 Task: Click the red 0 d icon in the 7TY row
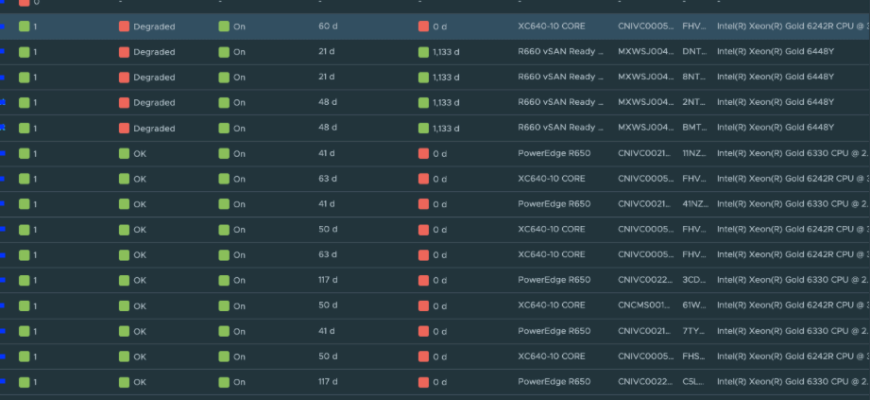(x=424, y=331)
